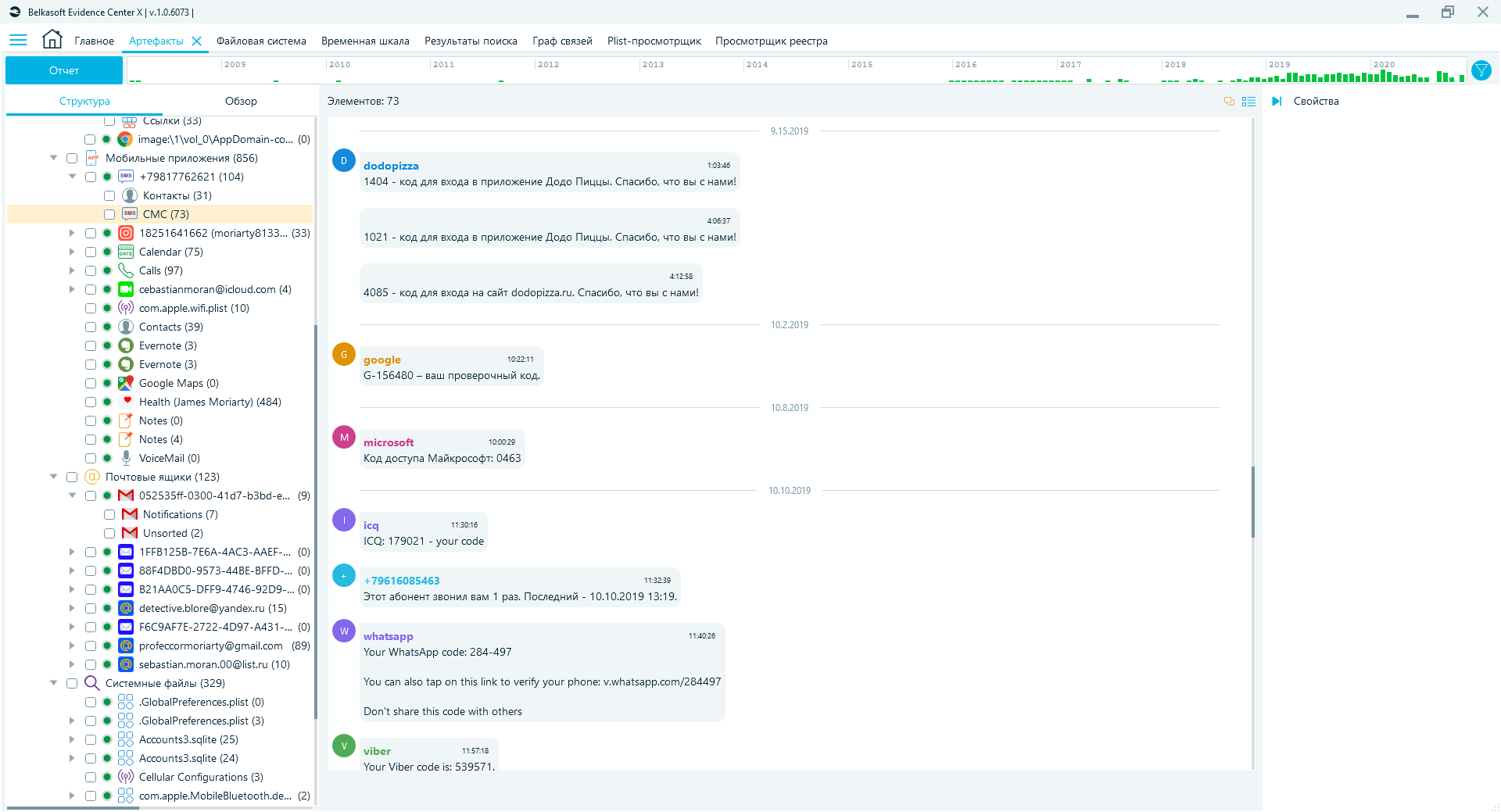Viewport: 1501px width, 812px height.
Task: Collapse the +79817762621 node
Action: tap(73, 177)
